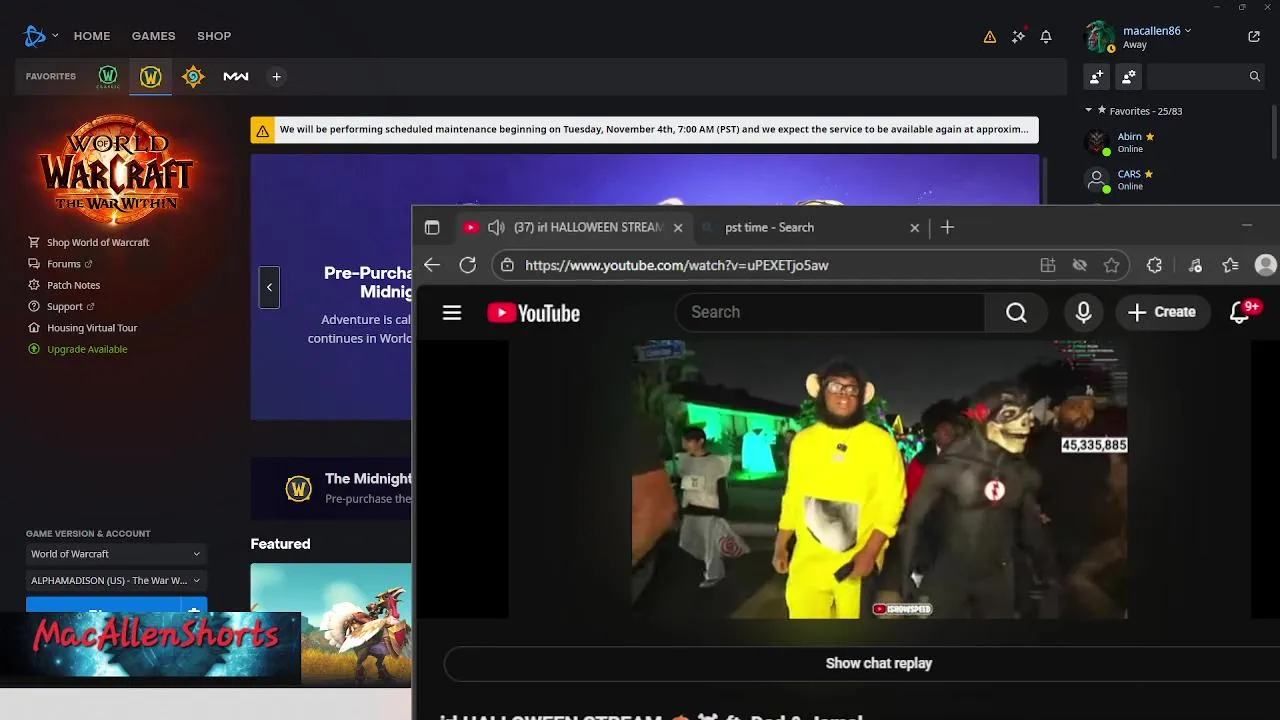Select the World of Warcraft favorite icon
Viewport: 1280px width, 720px height.
click(151, 77)
